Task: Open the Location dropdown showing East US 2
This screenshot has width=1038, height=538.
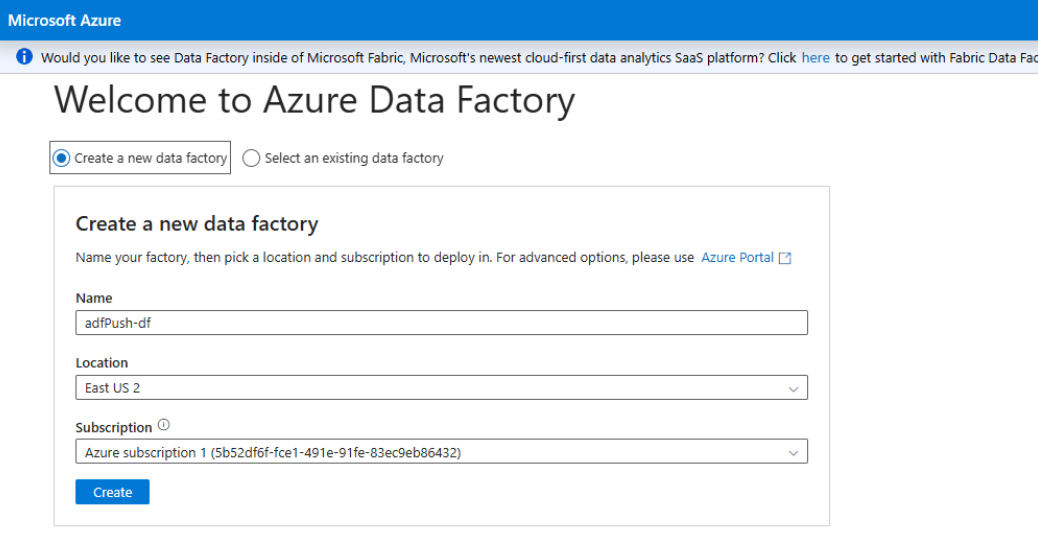Action: pyautogui.click(x=442, y=388)
